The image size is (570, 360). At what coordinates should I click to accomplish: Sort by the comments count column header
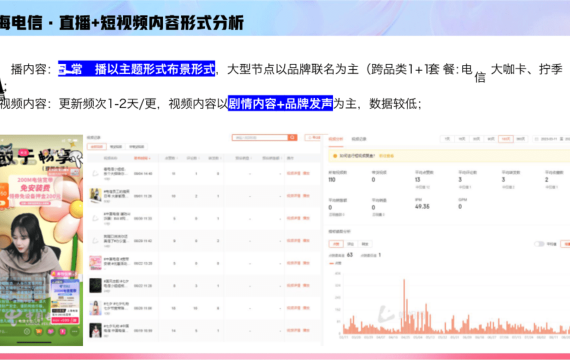click(192, 158)
